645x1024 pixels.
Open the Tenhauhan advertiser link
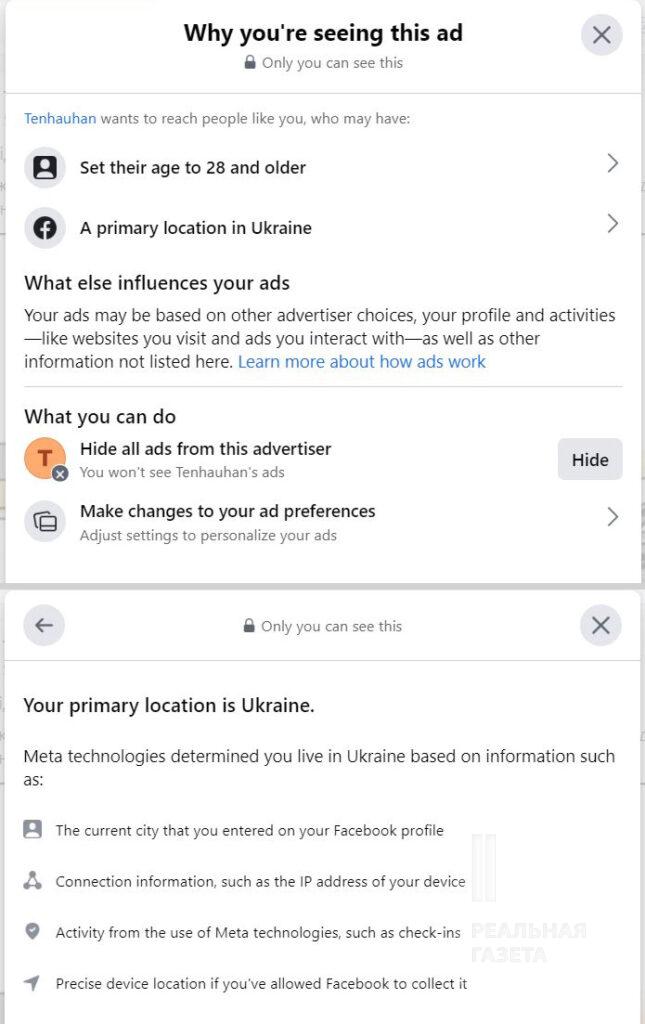[x=60, y=118]
